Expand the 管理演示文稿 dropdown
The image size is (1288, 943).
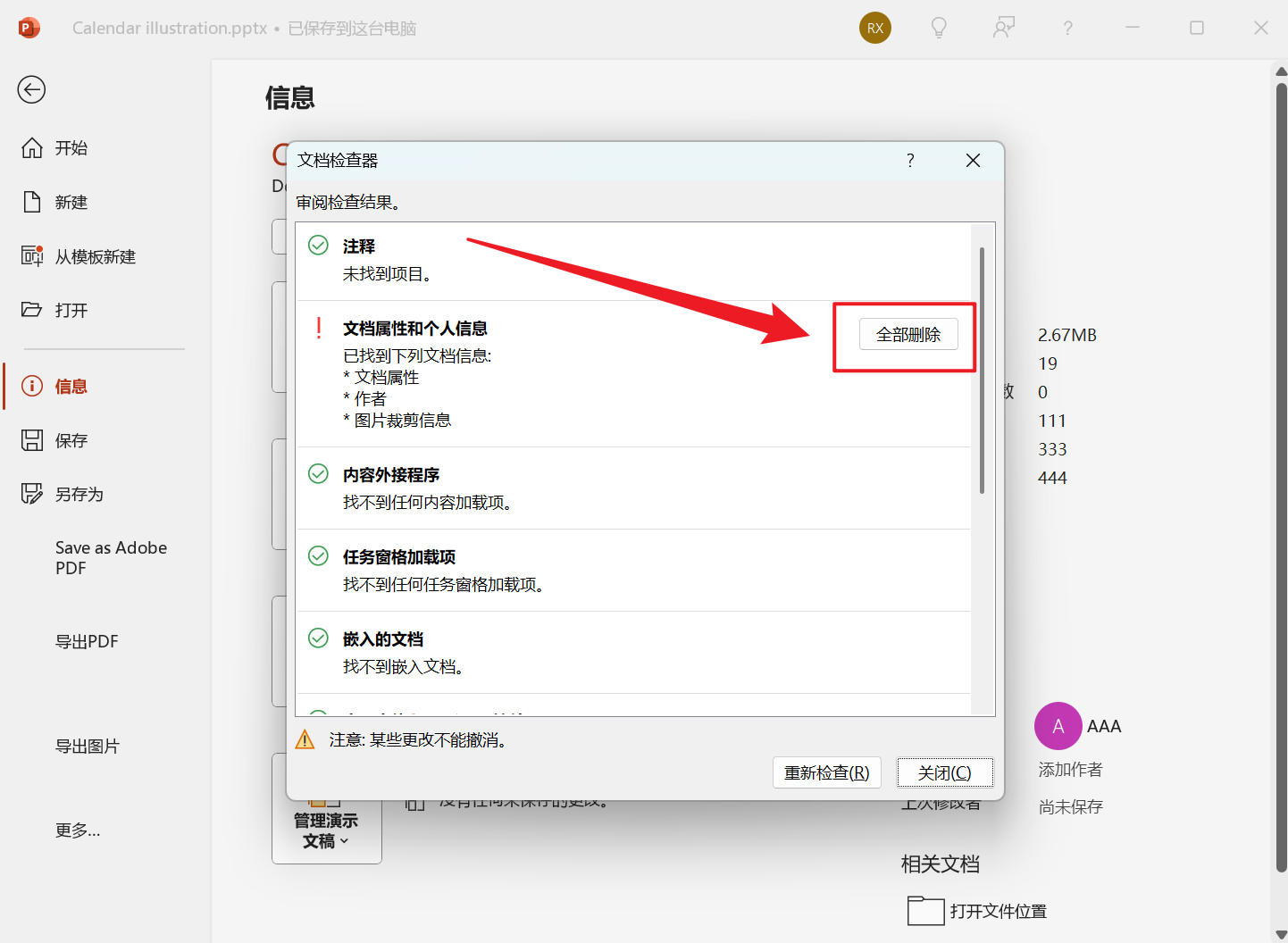coord(326,830)
